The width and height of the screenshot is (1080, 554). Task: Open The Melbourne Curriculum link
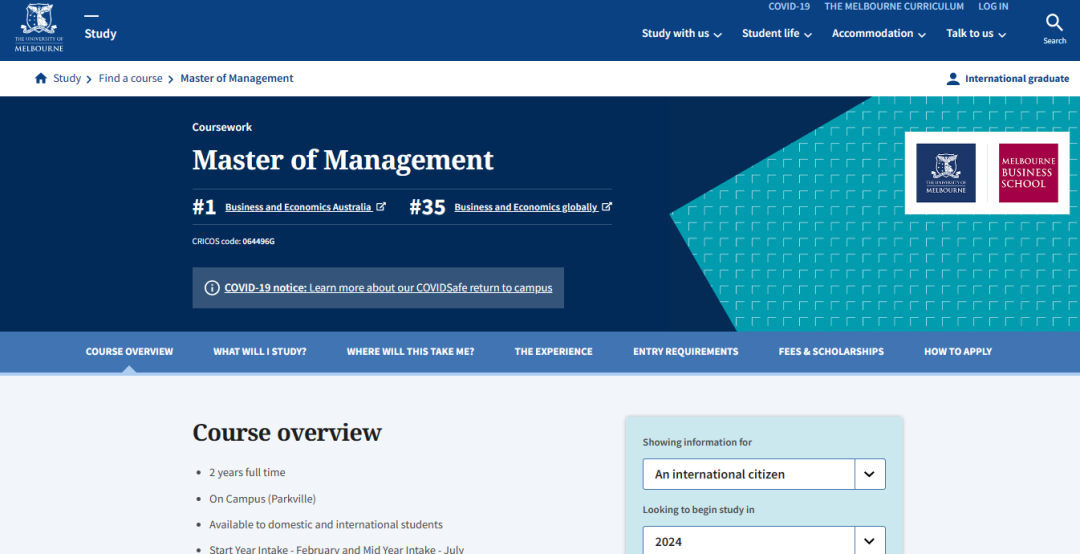tap(894, 7)
